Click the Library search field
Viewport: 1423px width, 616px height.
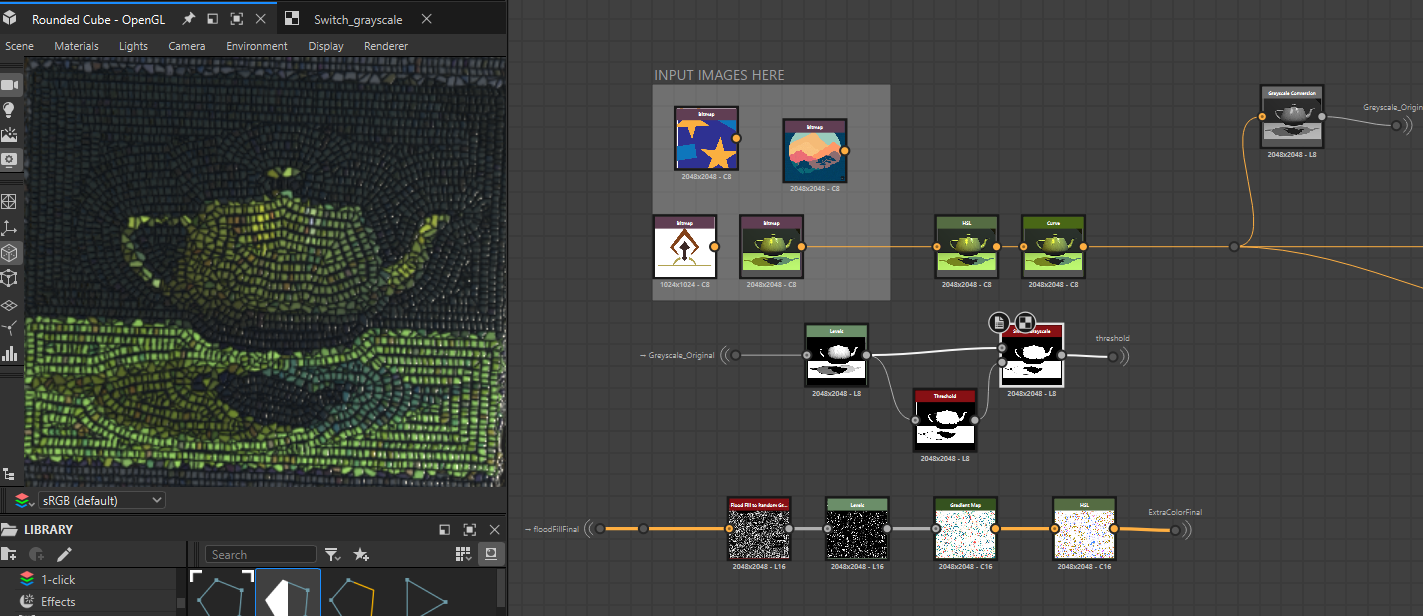point(261,555)
